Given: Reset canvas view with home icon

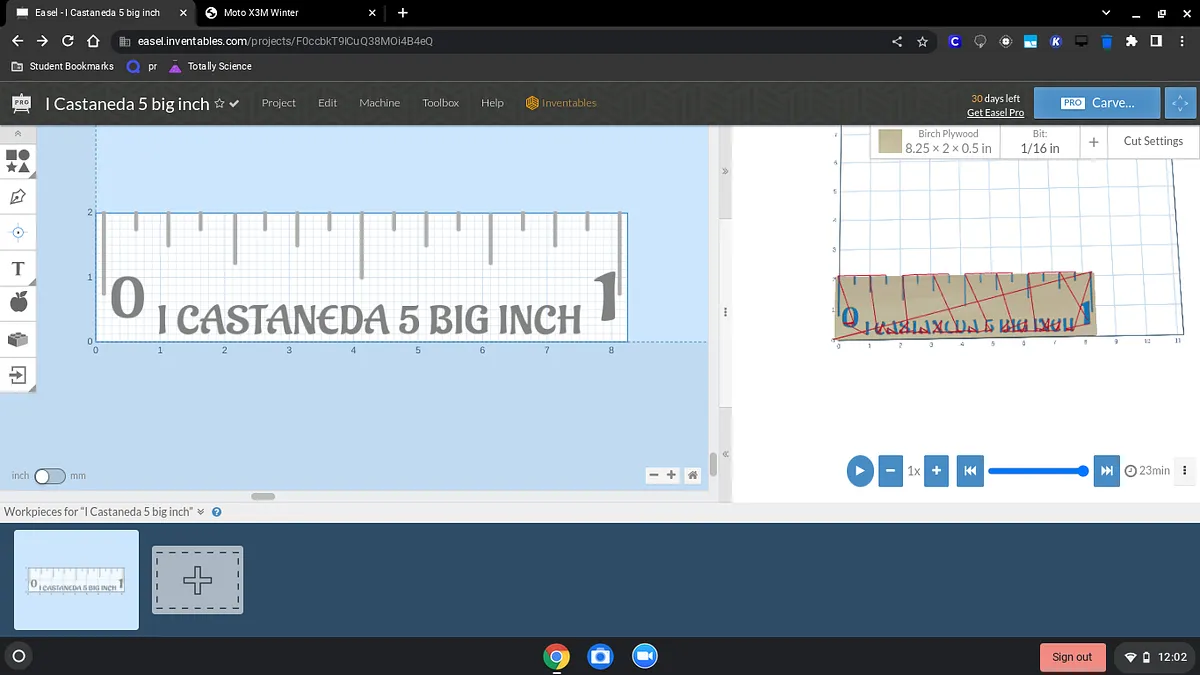Looking at the screenshot, I should point(692,476).
